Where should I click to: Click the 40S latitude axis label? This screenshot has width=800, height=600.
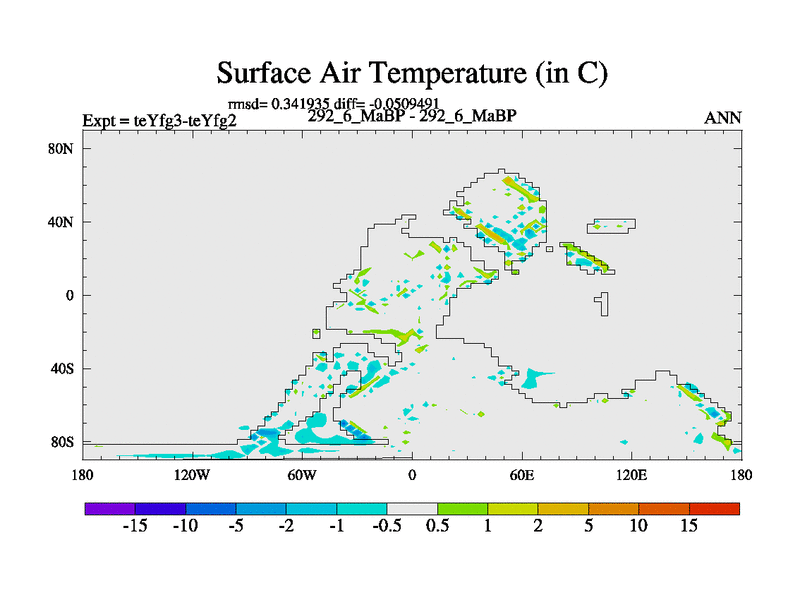pyautogui.click(x=64, y=369)
